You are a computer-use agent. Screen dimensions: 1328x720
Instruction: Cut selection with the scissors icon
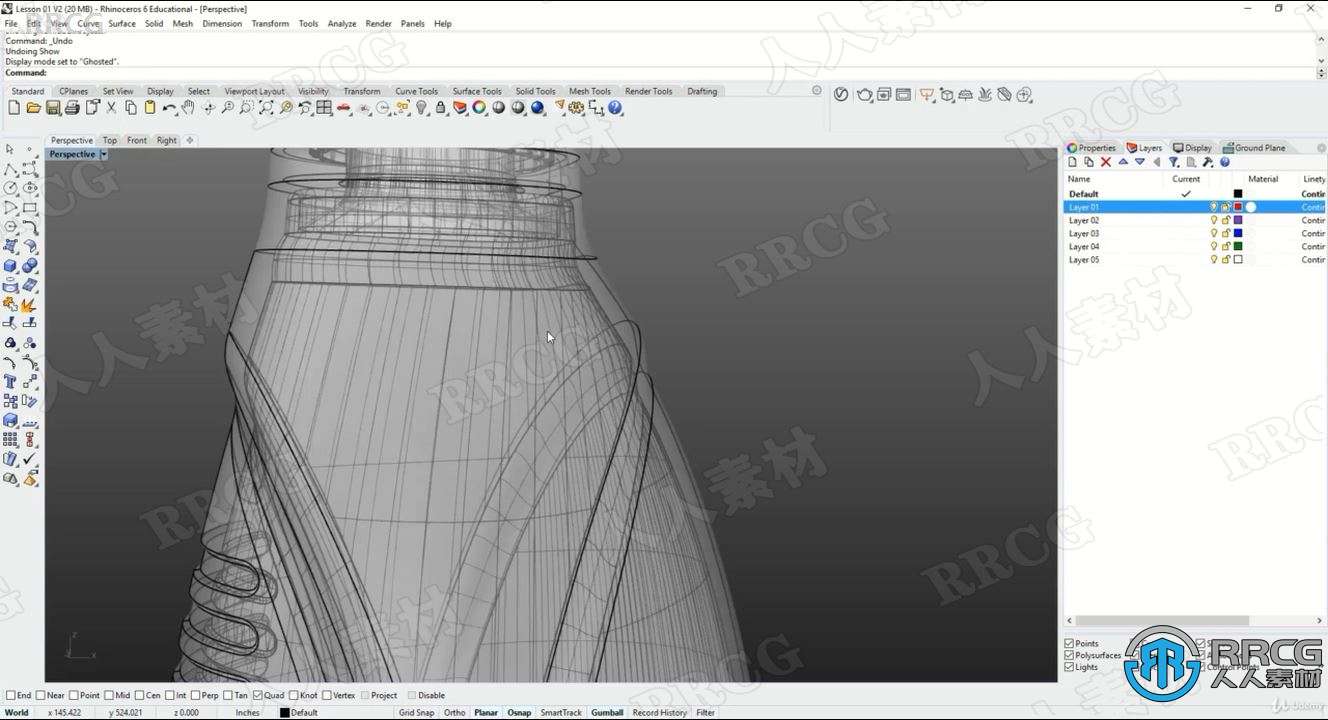point(111,108)
